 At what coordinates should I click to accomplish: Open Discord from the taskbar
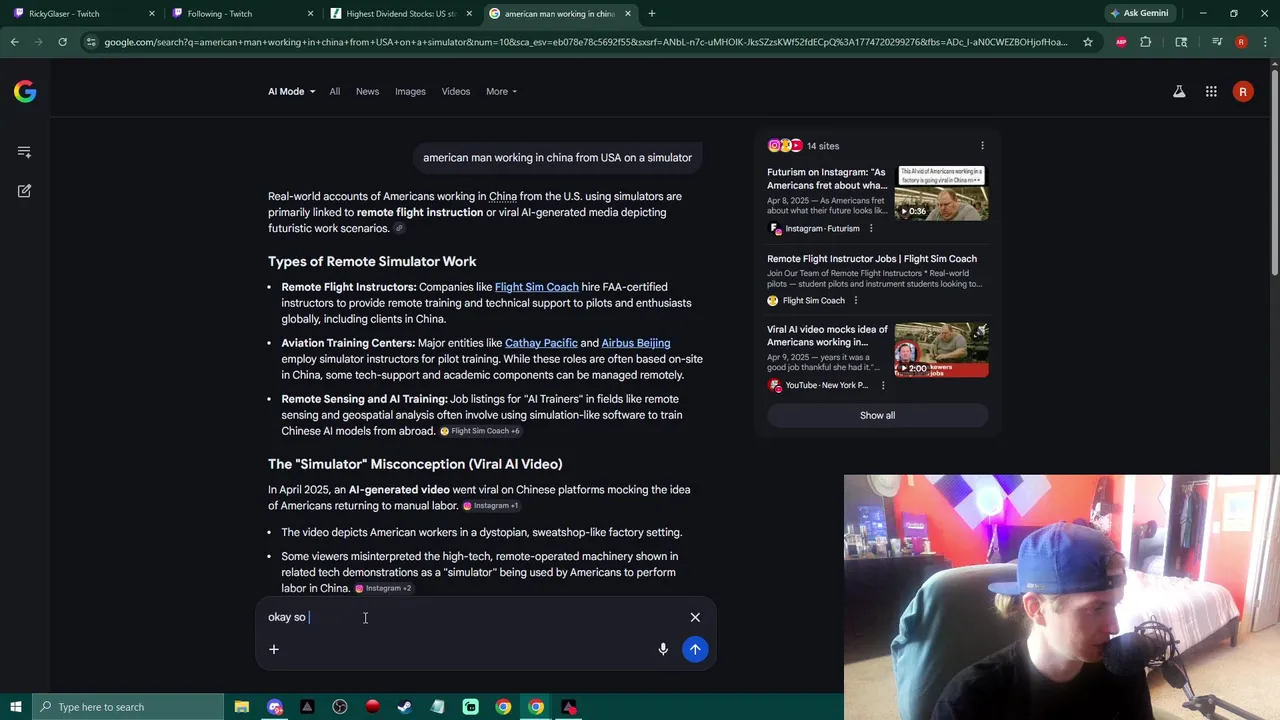[x=275, y=707]
